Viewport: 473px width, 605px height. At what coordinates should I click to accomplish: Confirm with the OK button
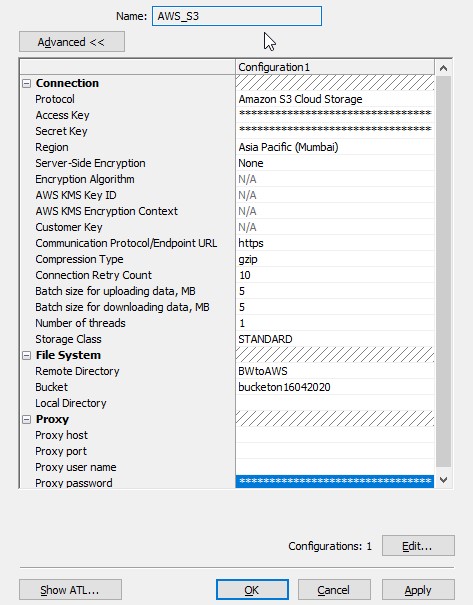click(x=252, y=590)
